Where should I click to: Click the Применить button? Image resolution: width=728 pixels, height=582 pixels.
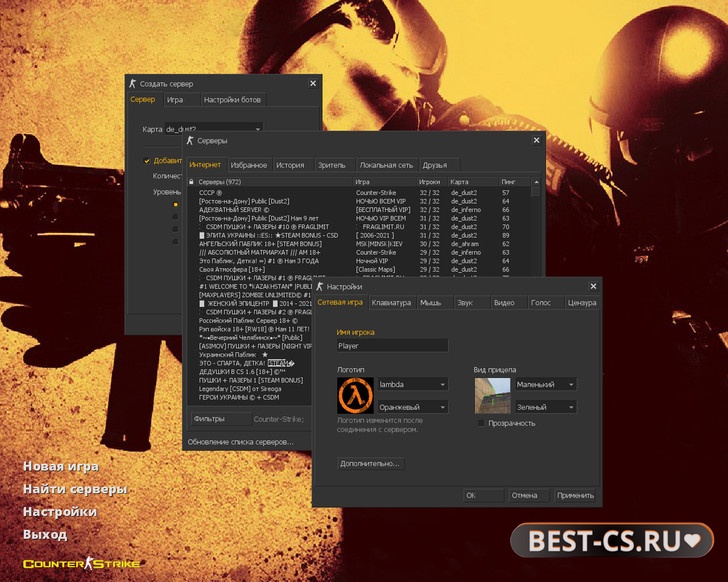click(576, 495)
